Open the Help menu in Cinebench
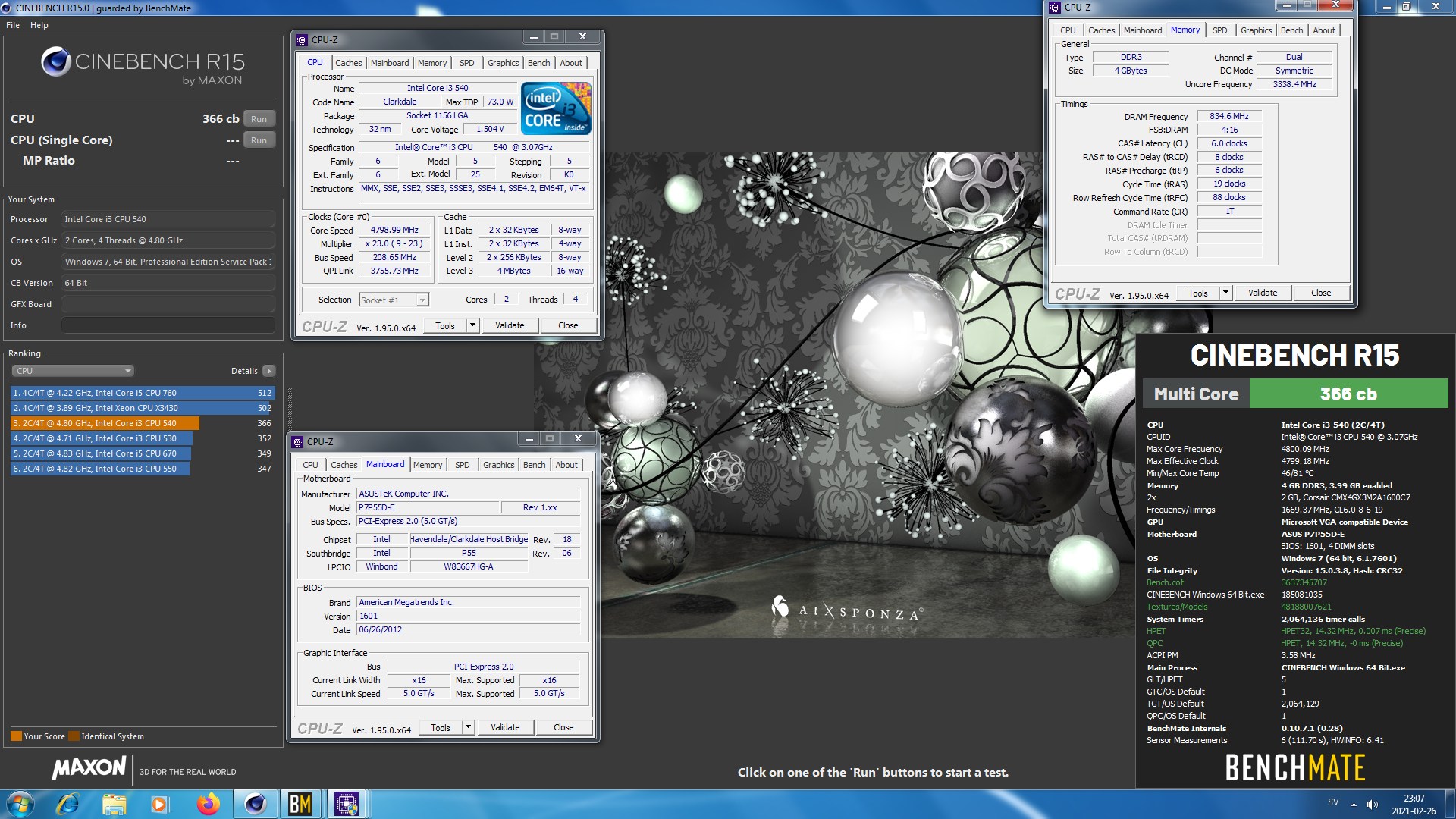The image size is (1456, 819). (x=39, y=25)
